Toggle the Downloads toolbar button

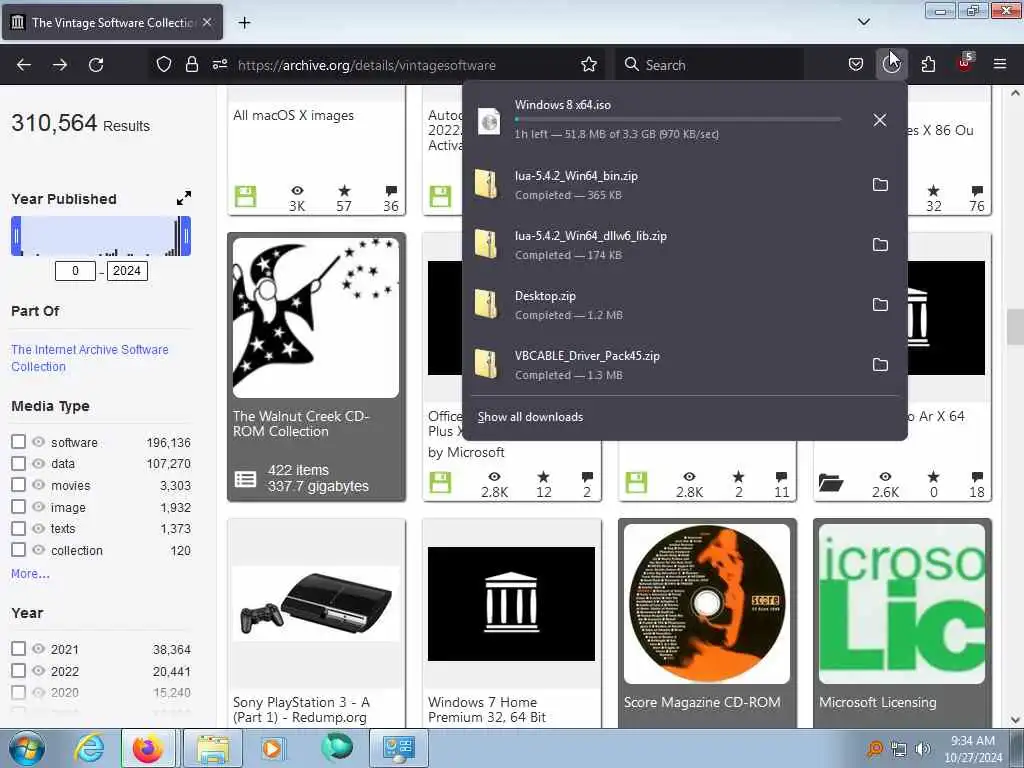coord(891,65)
